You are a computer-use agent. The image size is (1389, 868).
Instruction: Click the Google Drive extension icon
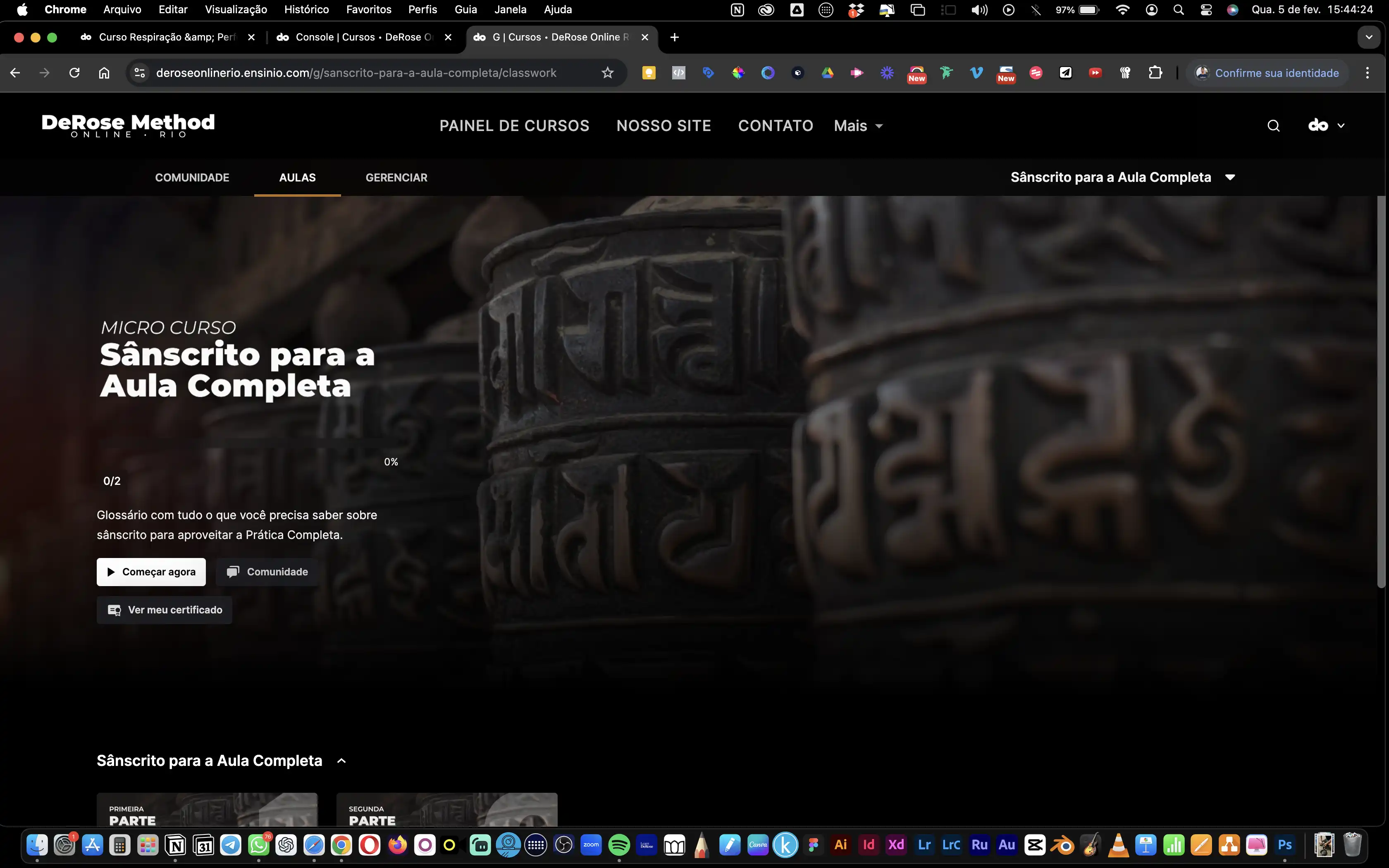(x=827, y=73)
